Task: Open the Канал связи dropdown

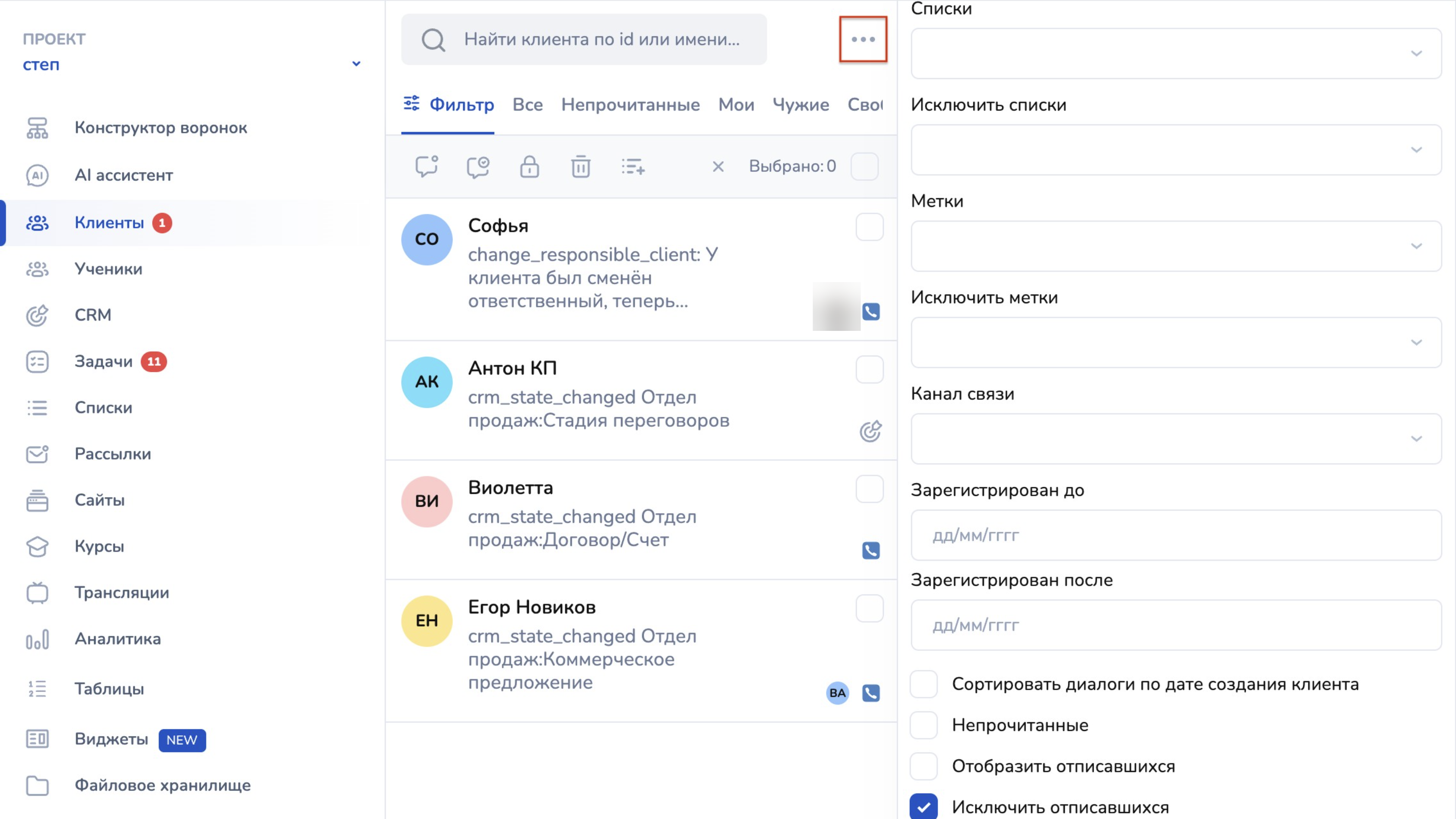Action: 1176,439
